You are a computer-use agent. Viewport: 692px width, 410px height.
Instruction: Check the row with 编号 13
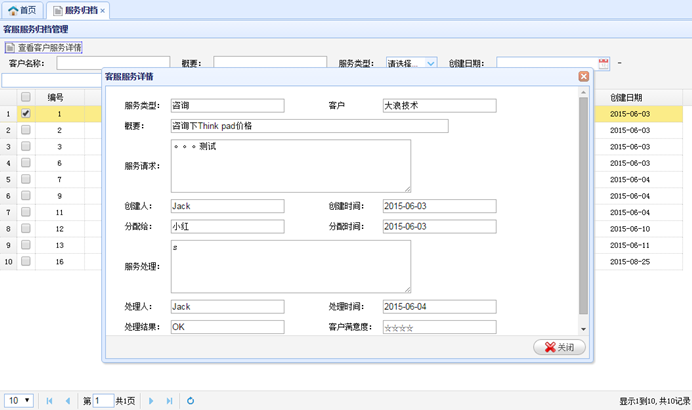[x=26, y=245]
